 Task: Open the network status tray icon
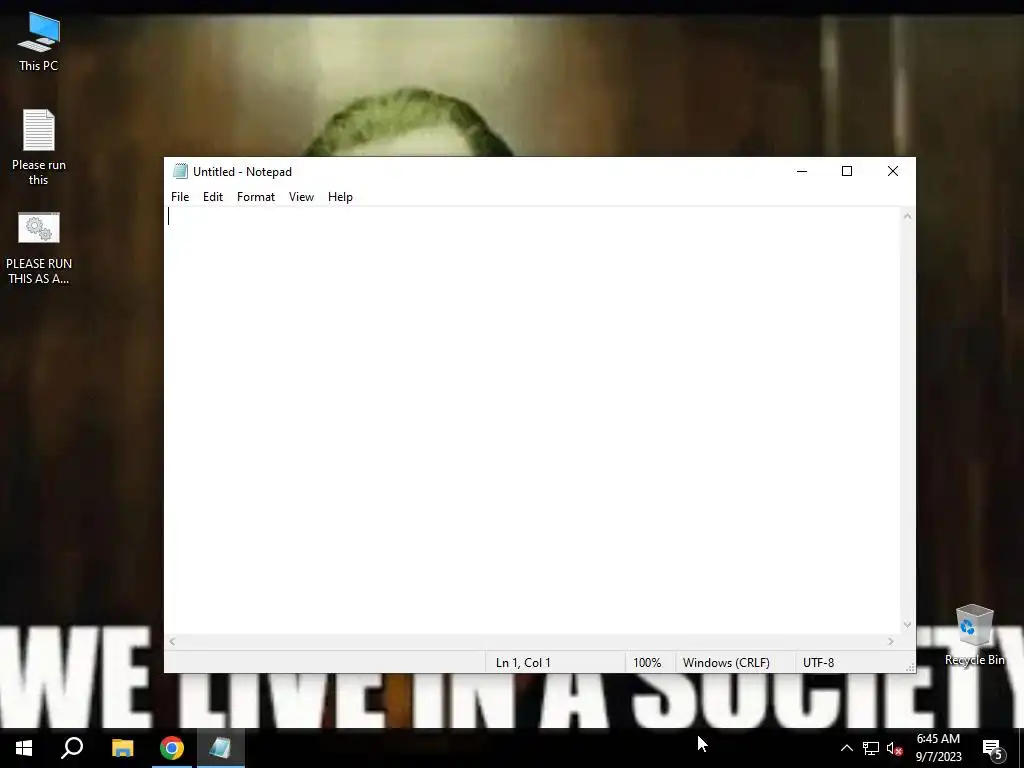(871, 748)
